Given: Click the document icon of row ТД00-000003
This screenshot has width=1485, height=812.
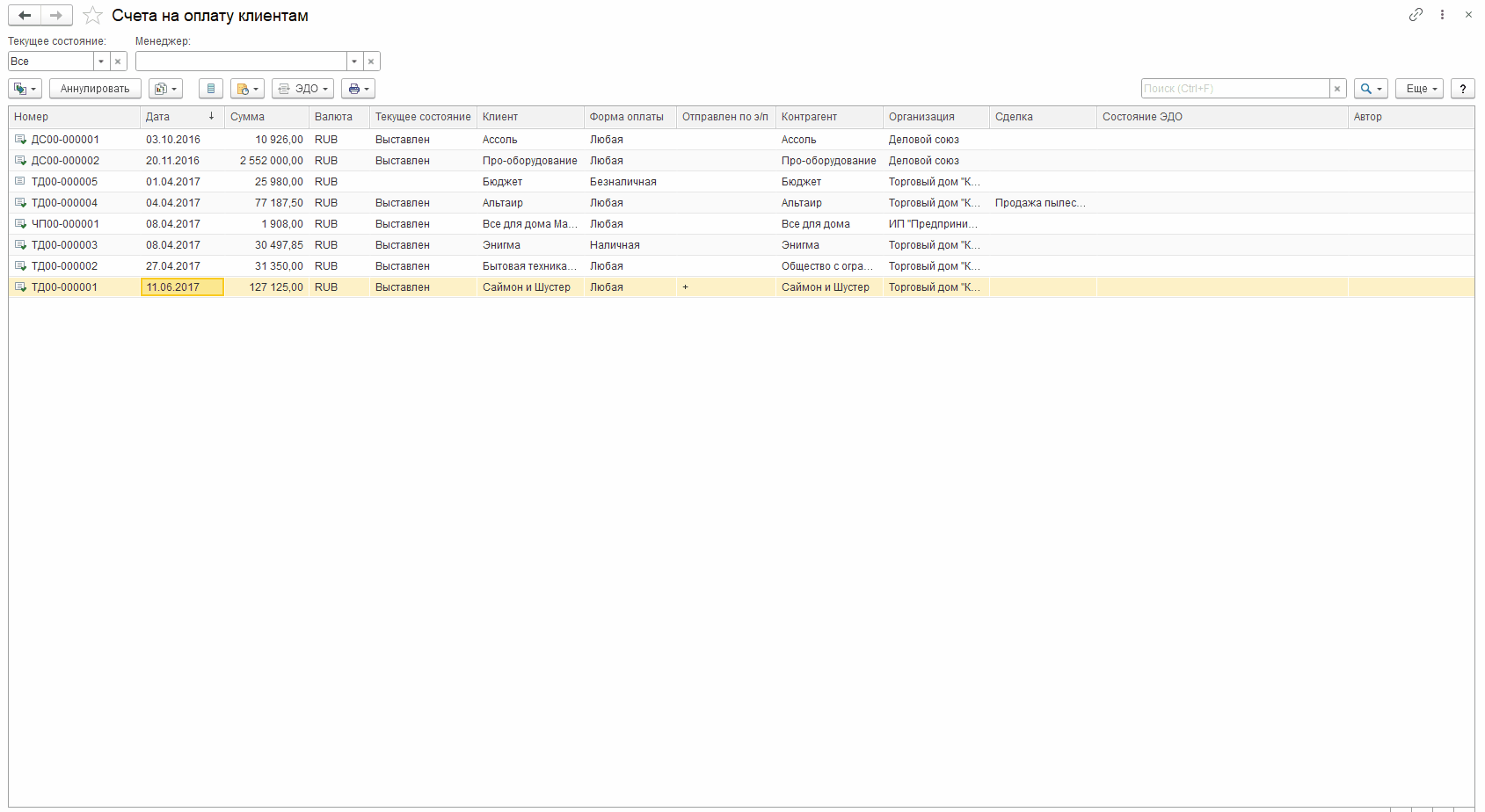Looking at the screenshot, I should point(20,245).
